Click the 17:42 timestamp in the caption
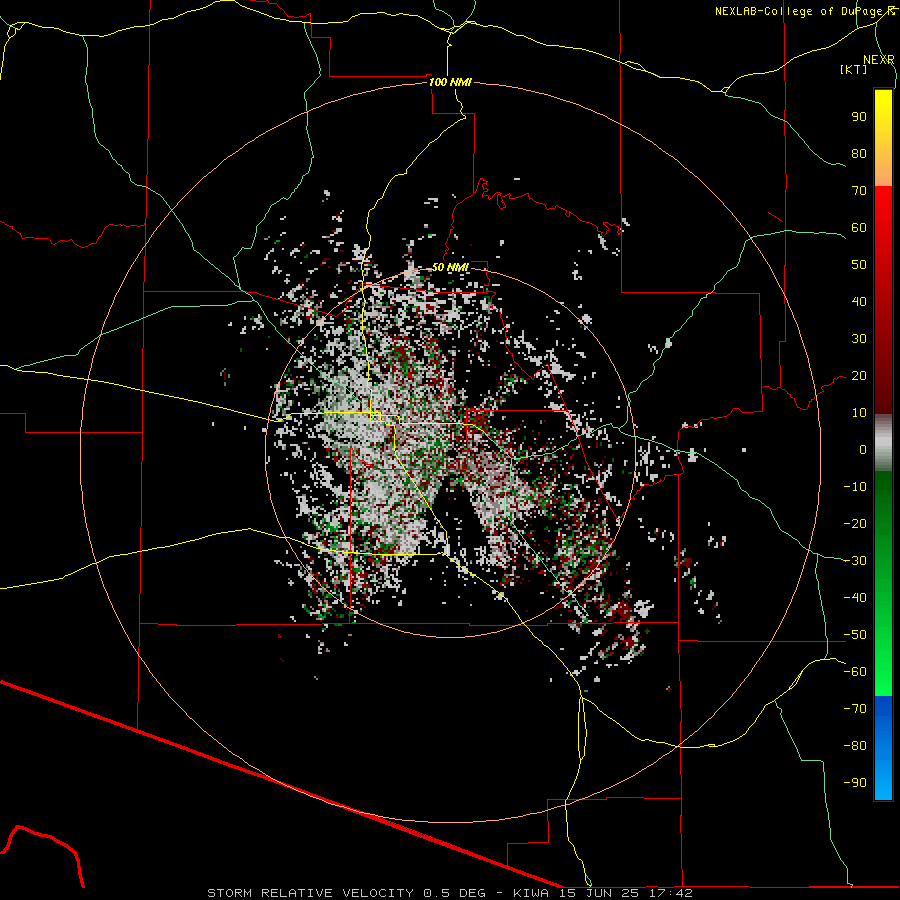Screen dimensions: 900x900 pos(671,893)
